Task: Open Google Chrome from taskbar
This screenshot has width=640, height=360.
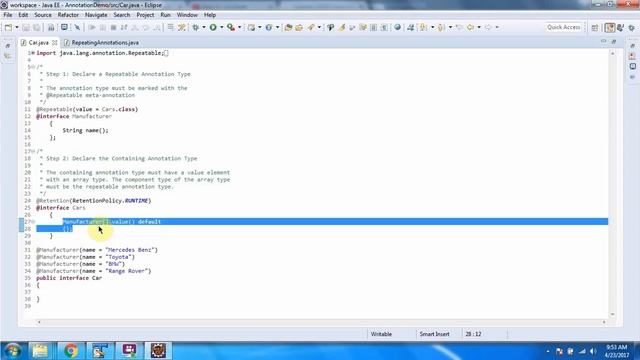Action: 71,351
